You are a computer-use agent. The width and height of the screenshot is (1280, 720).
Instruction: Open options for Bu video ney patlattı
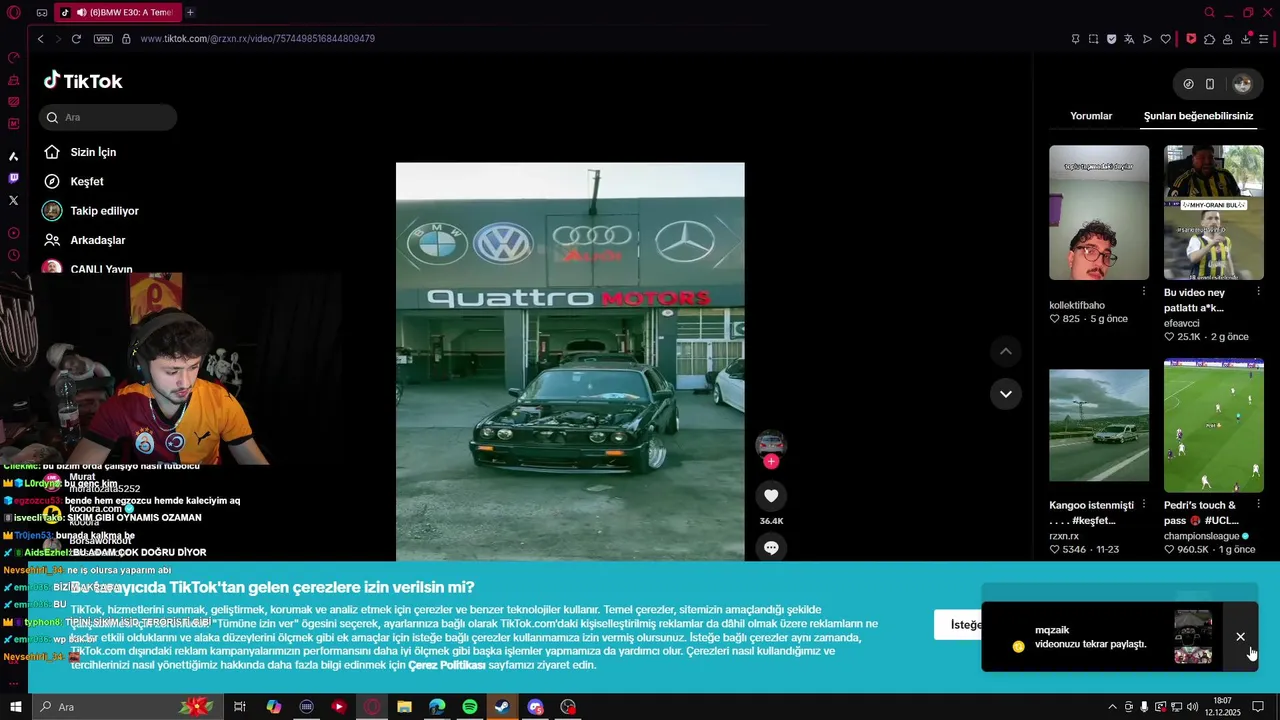[x=1259, y=292]
